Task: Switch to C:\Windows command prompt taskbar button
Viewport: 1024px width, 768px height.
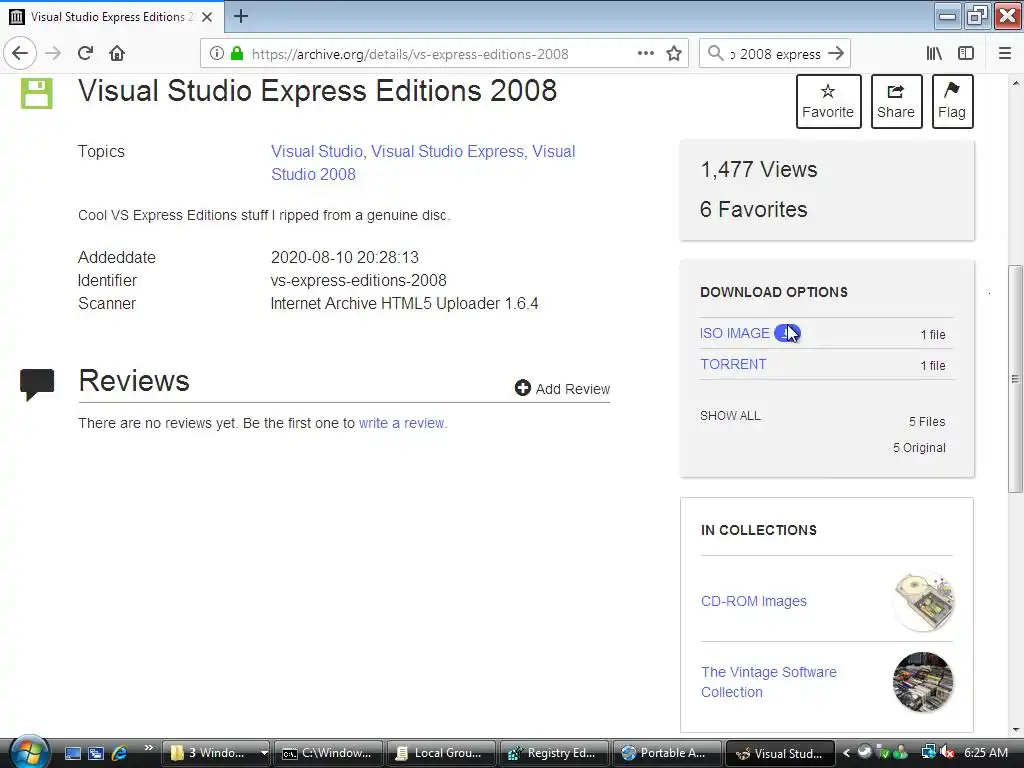Action: pos(328,753)
